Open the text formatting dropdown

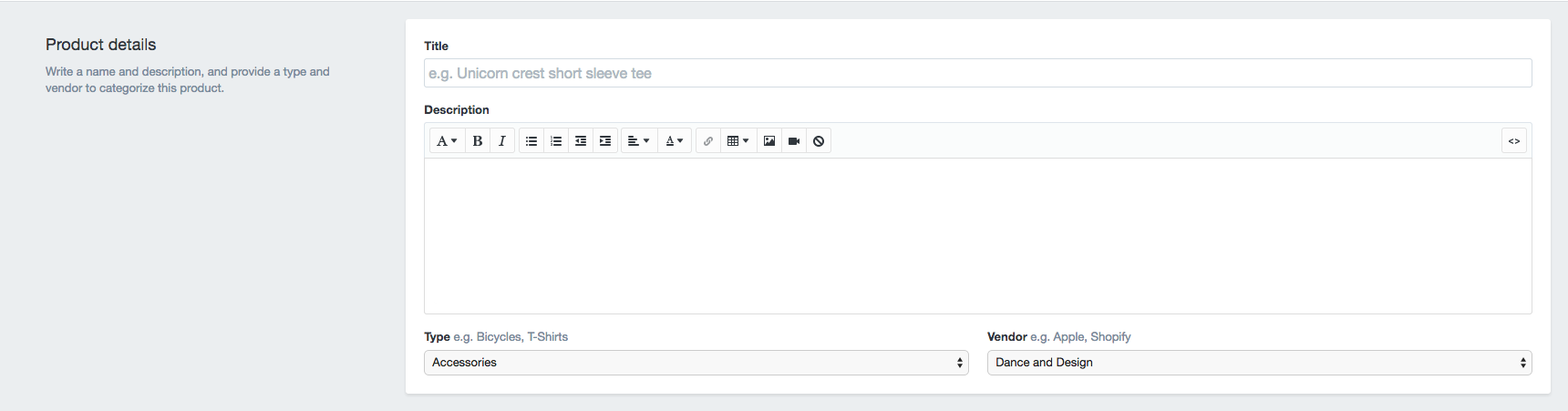[447, 141]
